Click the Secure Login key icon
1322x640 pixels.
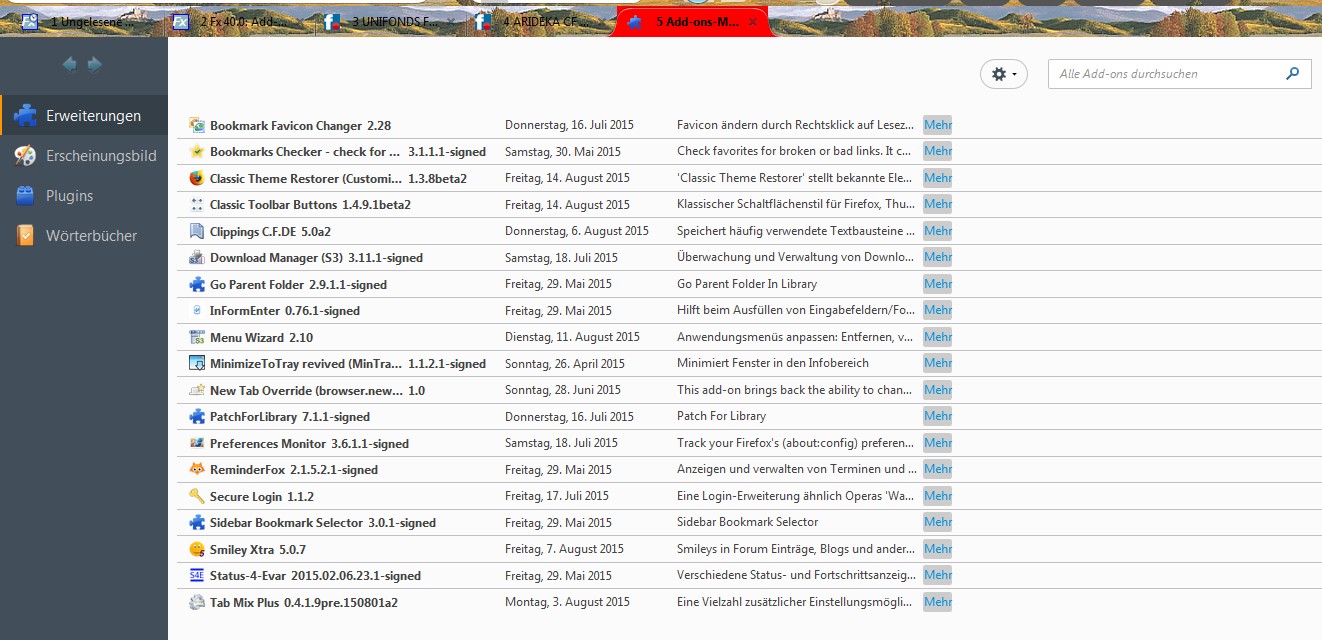pyautogui.click(x=197, y=496)
